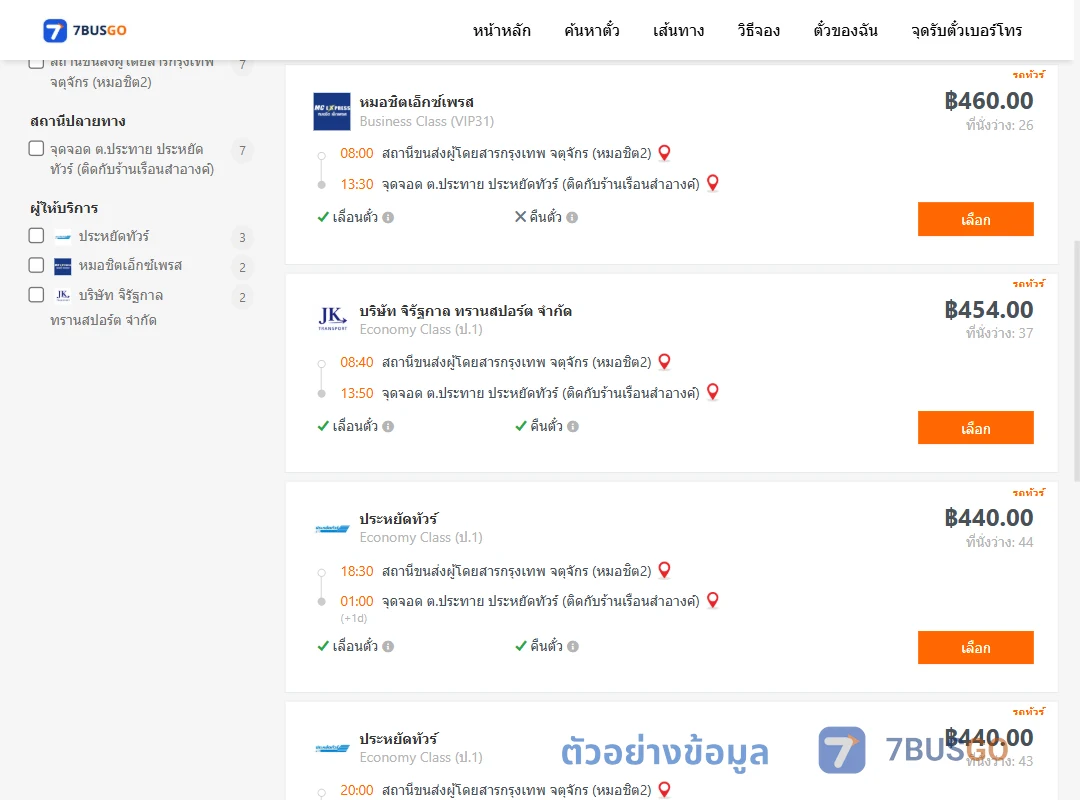The image size is (1080, 800).
Task: Click the ฿454.00 price
Action: (x=989, y=309)
